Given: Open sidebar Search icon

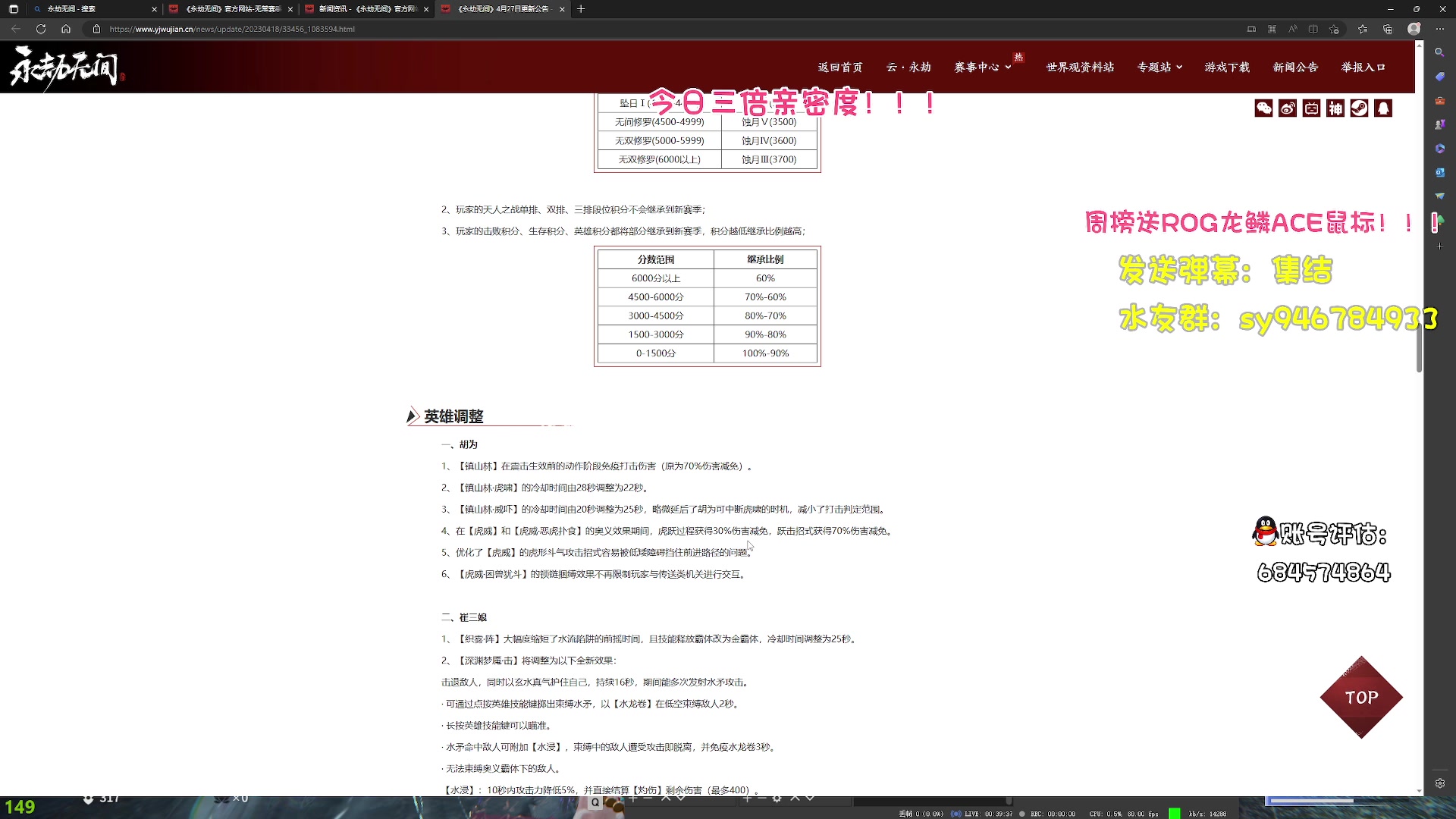Looking at the screenshot, I should [x=1439, y=52].
